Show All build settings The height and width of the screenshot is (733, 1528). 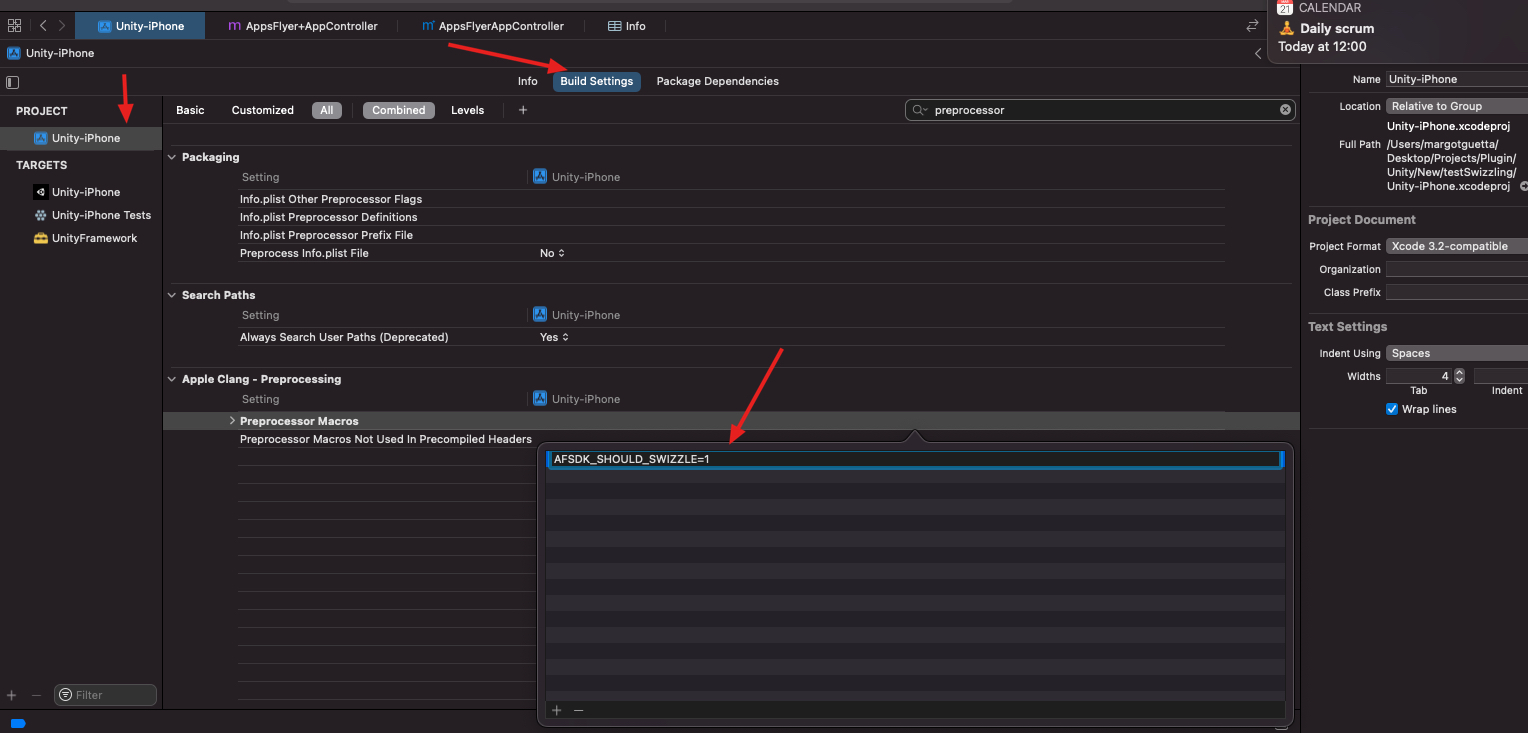(327, 110)
